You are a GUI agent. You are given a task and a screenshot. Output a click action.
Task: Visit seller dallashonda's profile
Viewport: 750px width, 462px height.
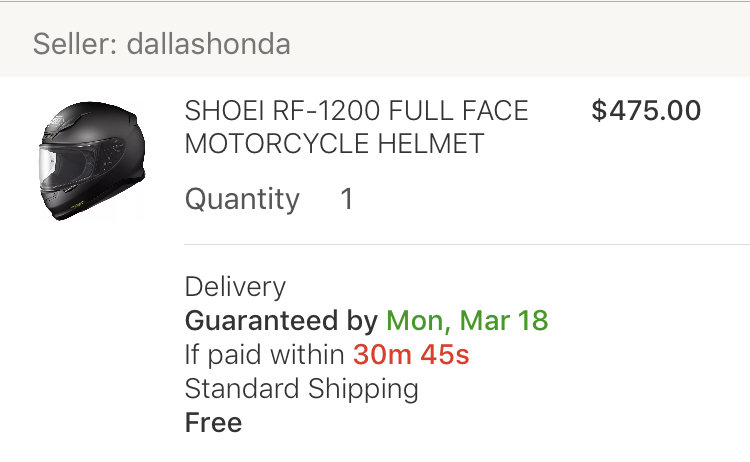[208, 44]
